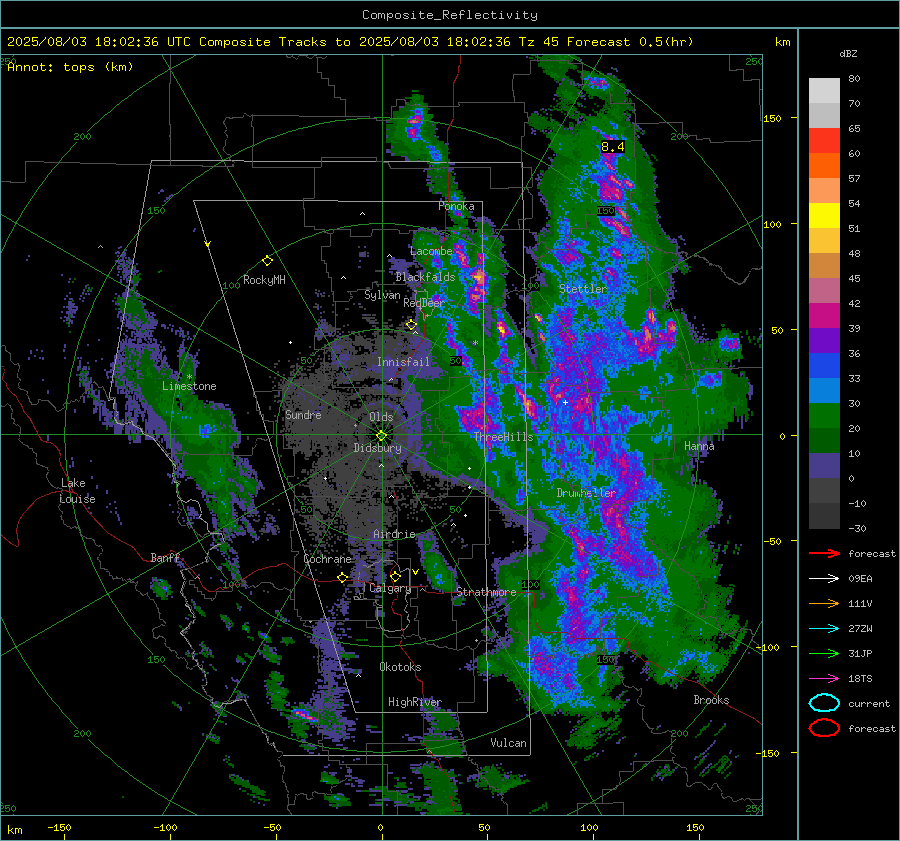The image size is (900, 841).
Task: Click the Okotoks city label
Action: pos(400,667)
